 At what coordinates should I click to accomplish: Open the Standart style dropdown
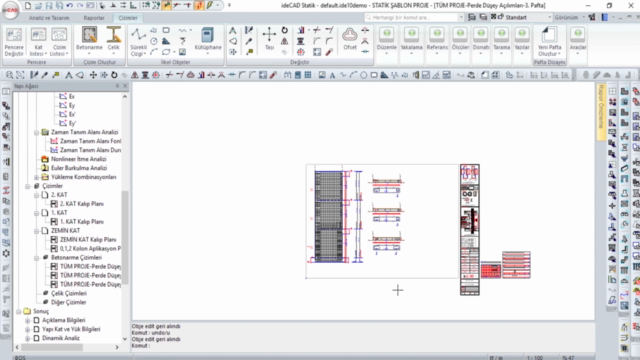[x=527, y=17]
